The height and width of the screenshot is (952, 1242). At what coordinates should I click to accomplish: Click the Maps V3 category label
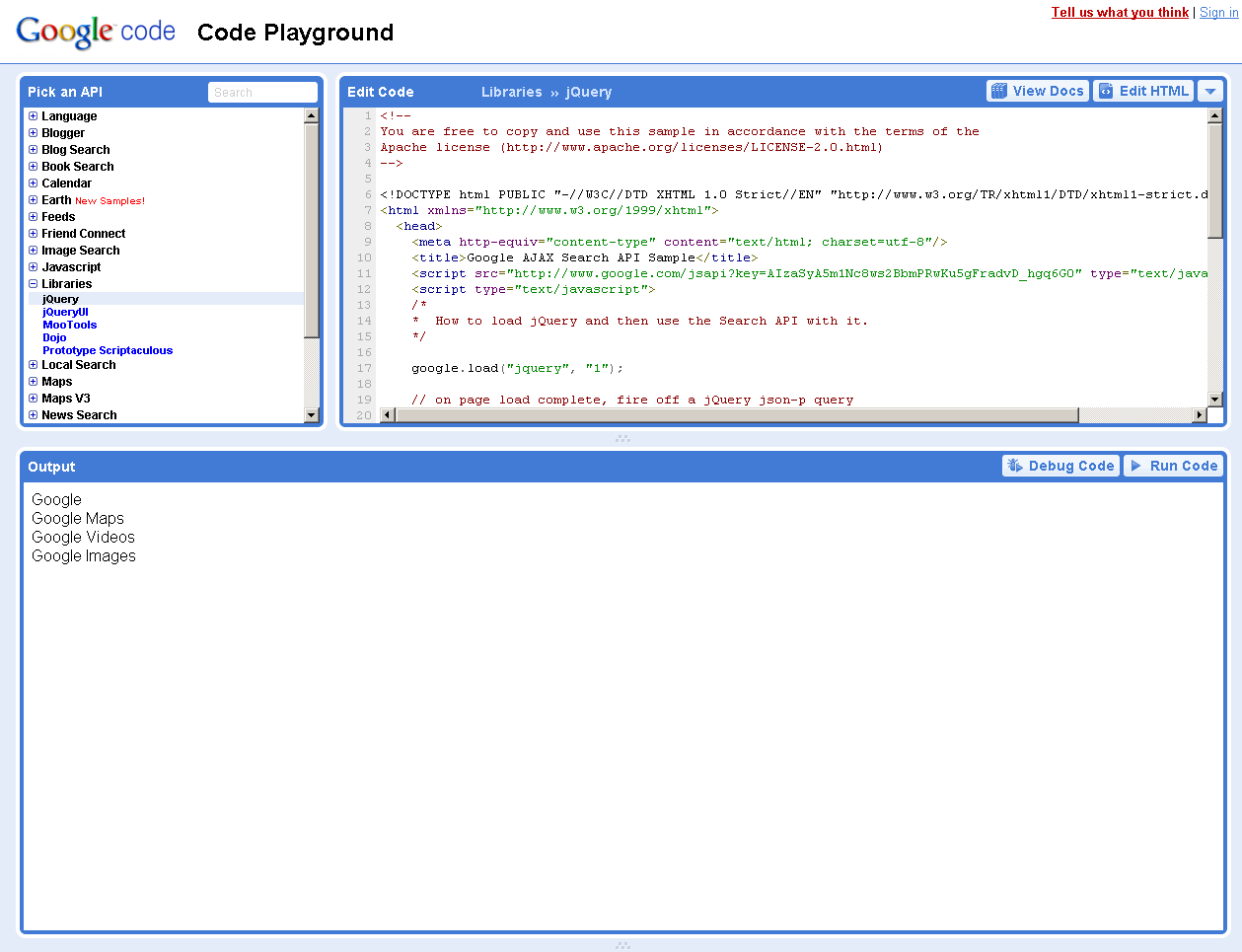(65, 399)
